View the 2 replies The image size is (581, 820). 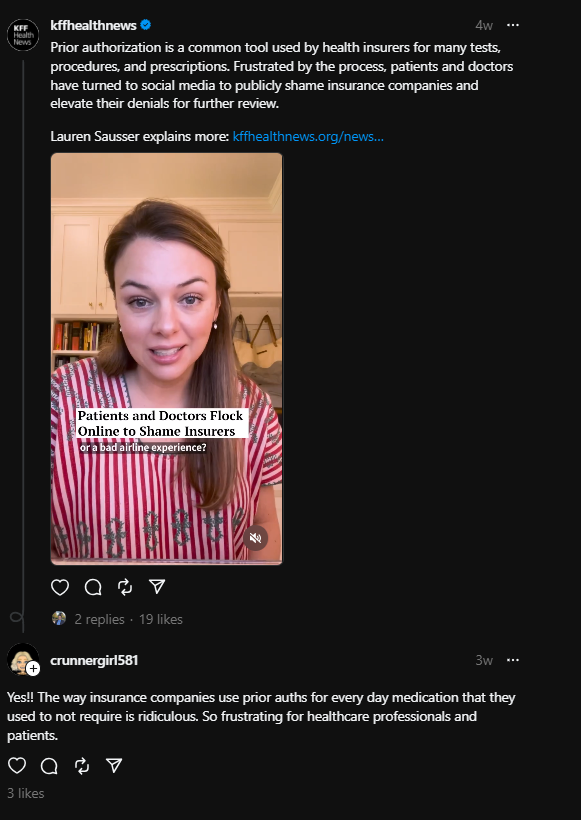point(99,619)
